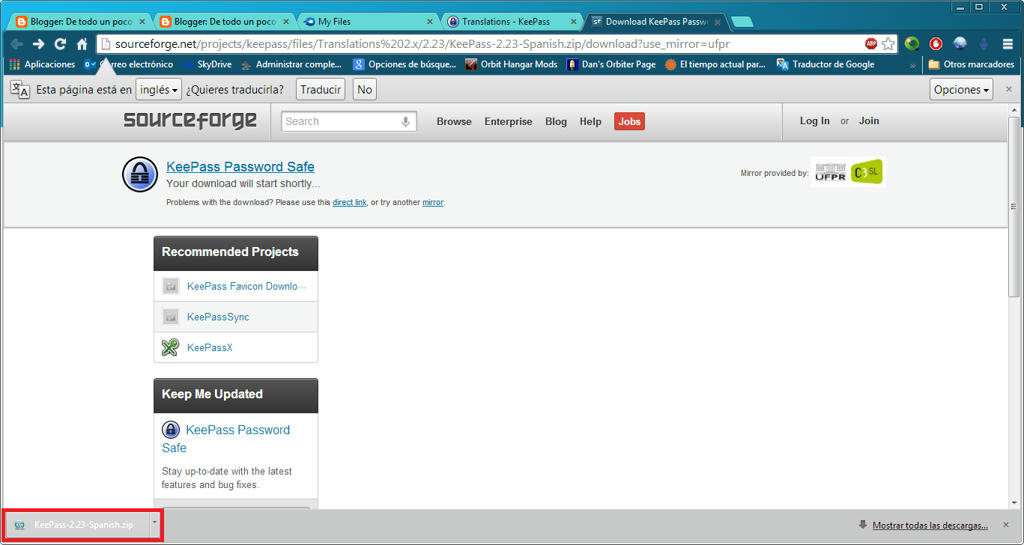Open the Traductor de Google bookmark
1024x545 pixels.
tap(825, 64)
